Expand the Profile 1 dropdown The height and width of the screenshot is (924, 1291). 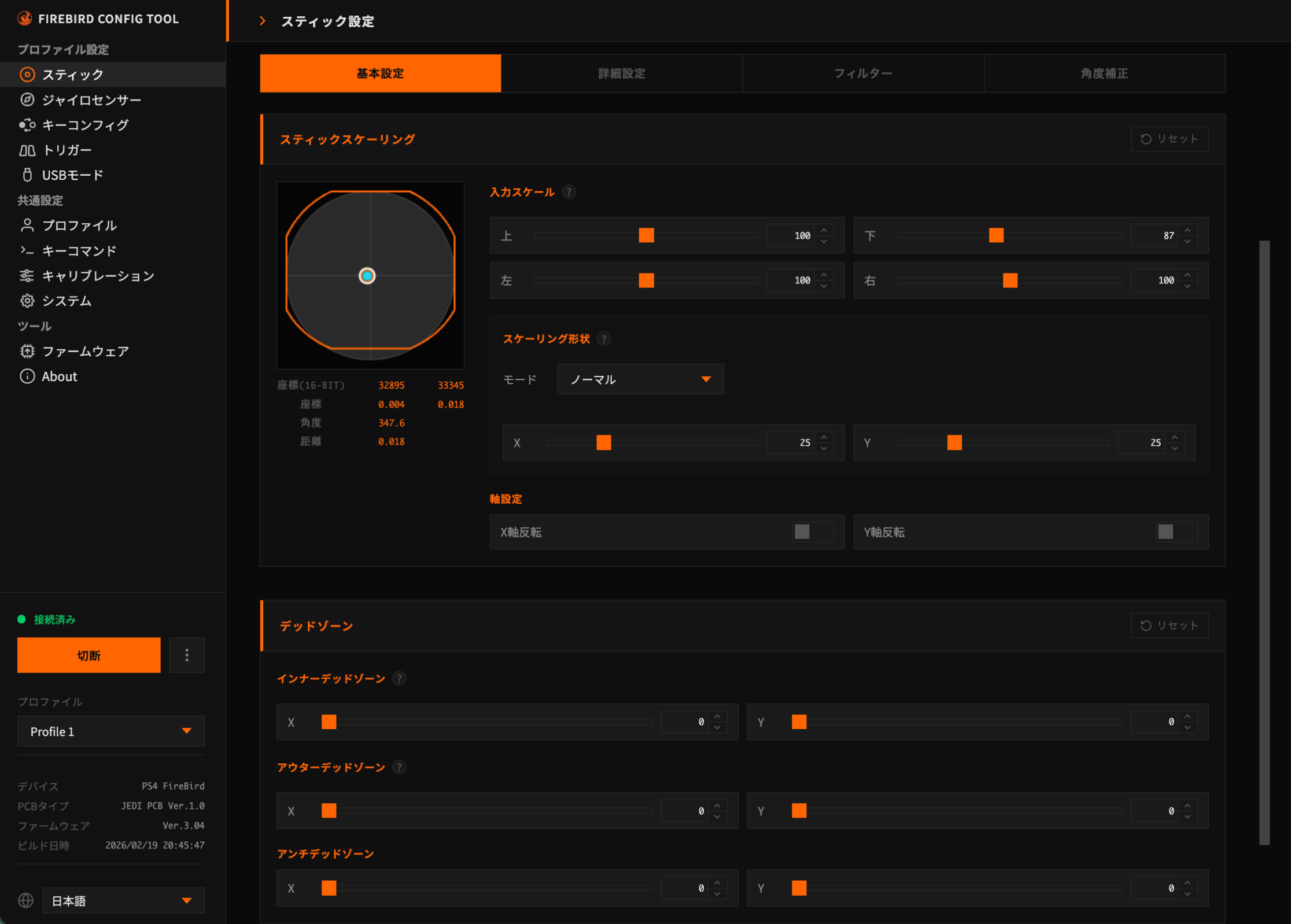point(110,731)
